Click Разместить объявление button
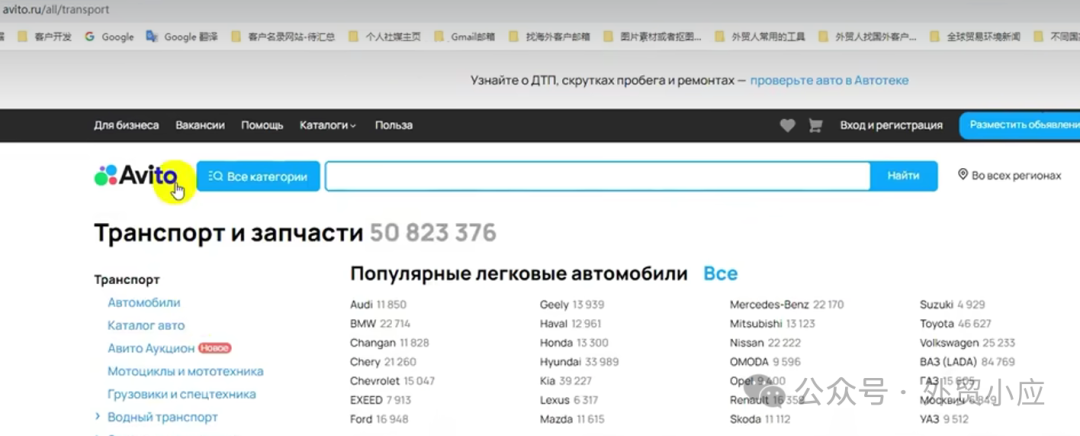The image size is (1080, 436). click(x=1020, y=125)
